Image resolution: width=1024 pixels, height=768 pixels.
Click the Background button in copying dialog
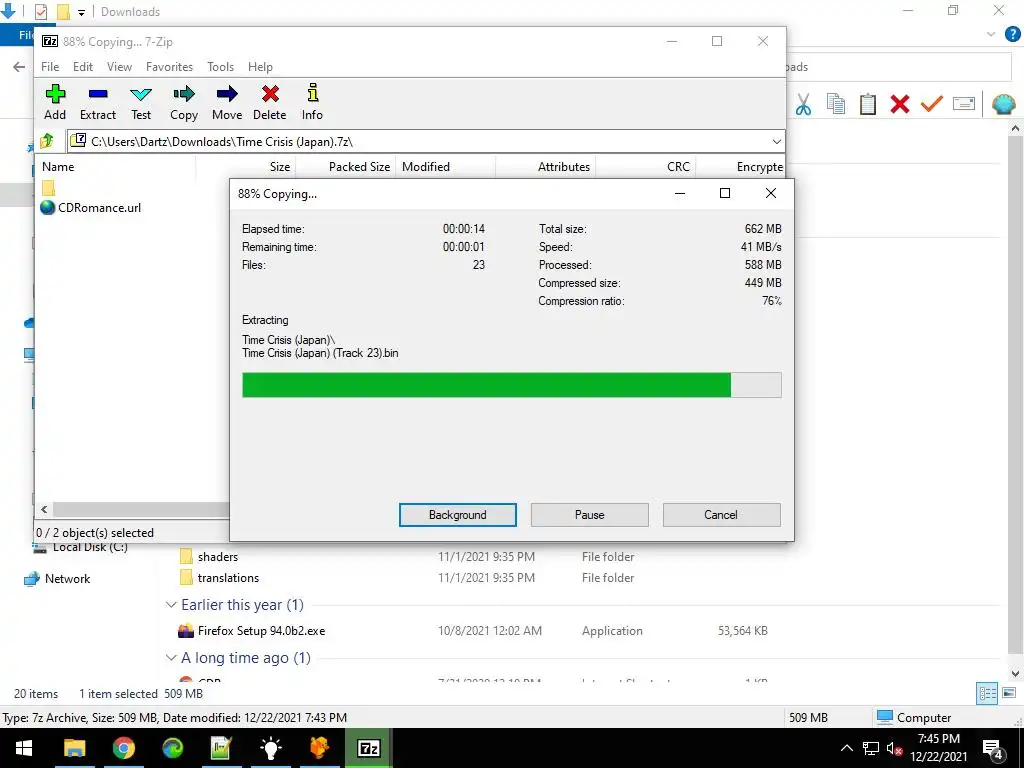457,515
